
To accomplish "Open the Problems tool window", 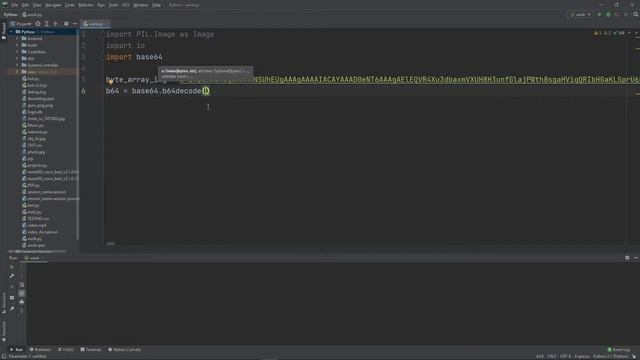I will pyautogui.click(x=40, y=350).
